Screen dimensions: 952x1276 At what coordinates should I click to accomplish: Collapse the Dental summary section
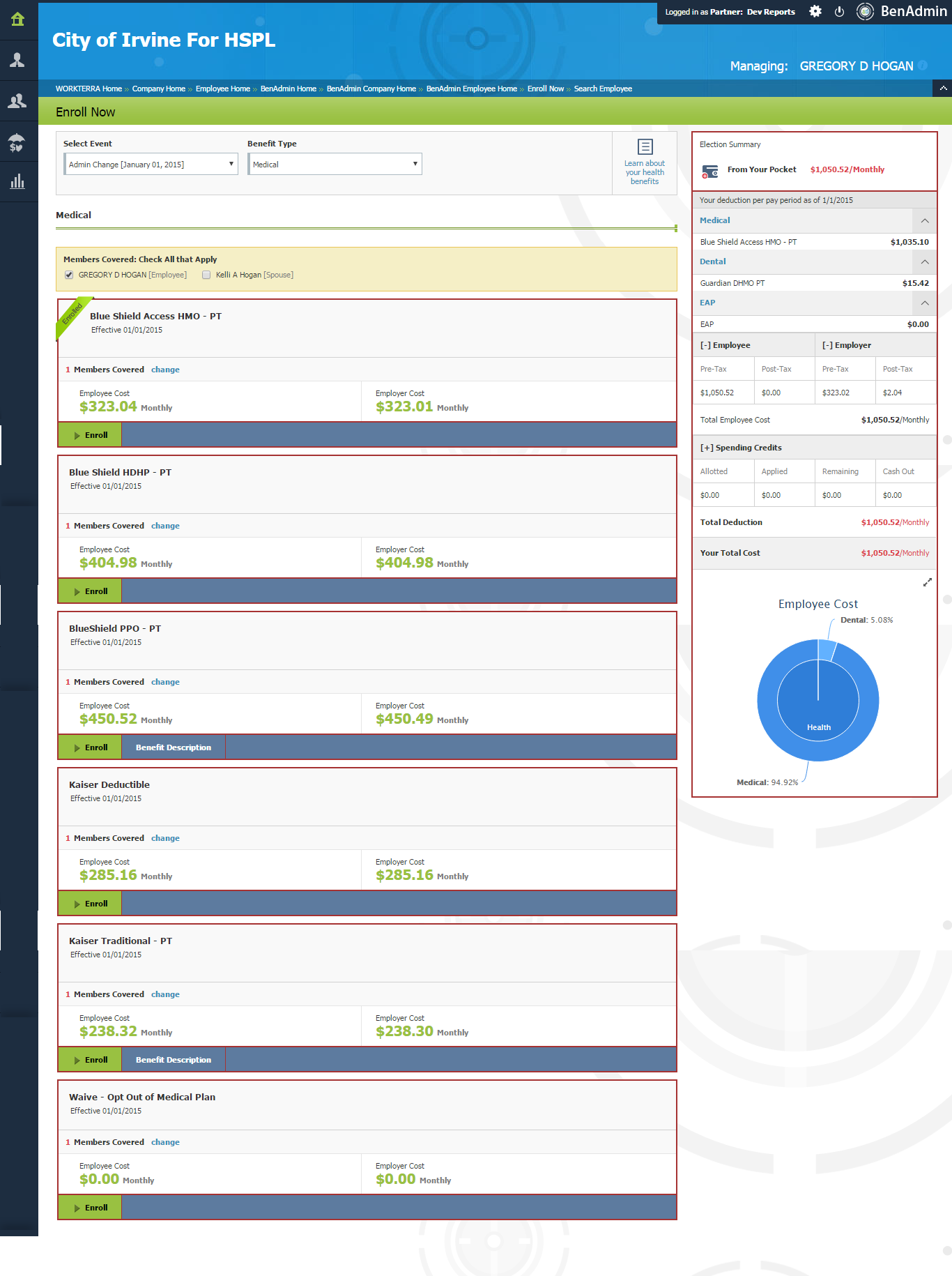[x=924, y=262]
